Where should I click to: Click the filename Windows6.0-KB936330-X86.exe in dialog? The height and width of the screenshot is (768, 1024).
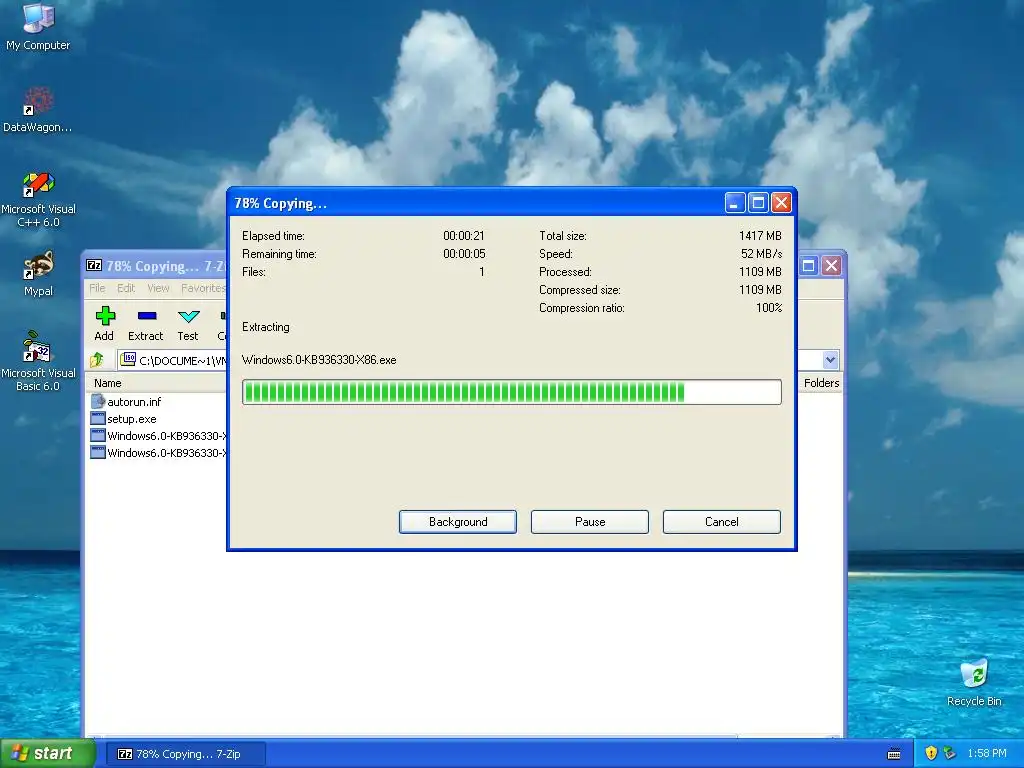point(319,360)
